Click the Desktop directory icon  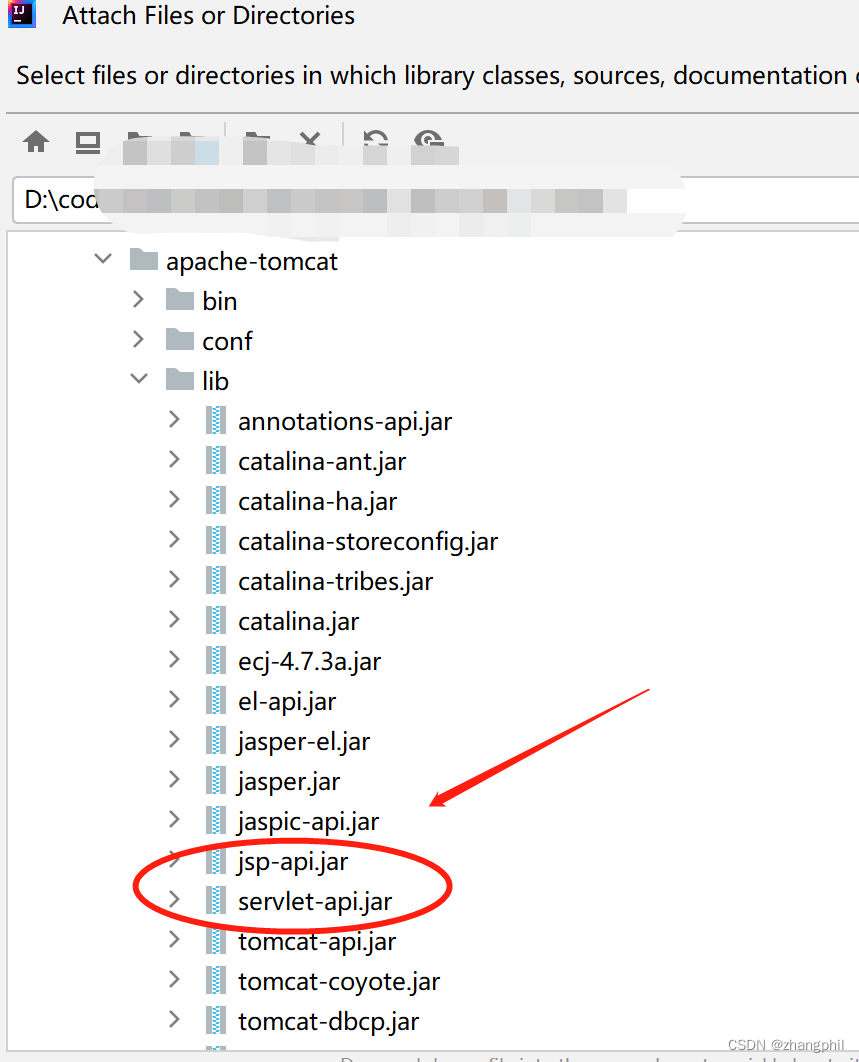87,141
